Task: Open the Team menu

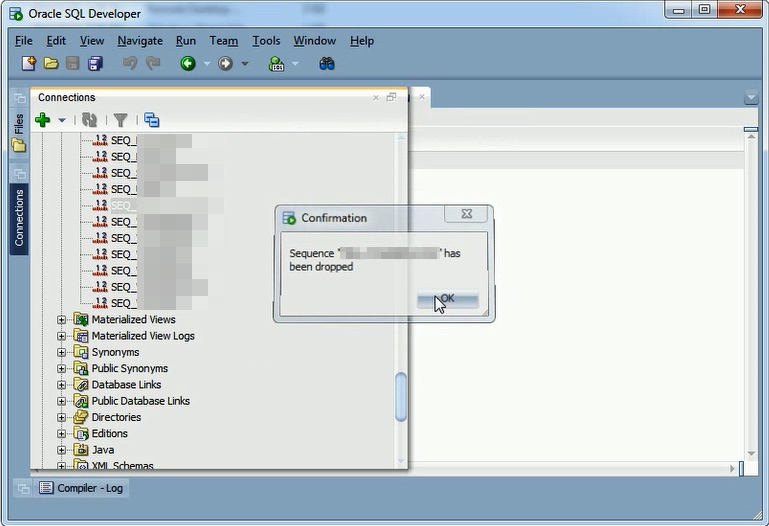Action: pos(224,41)
